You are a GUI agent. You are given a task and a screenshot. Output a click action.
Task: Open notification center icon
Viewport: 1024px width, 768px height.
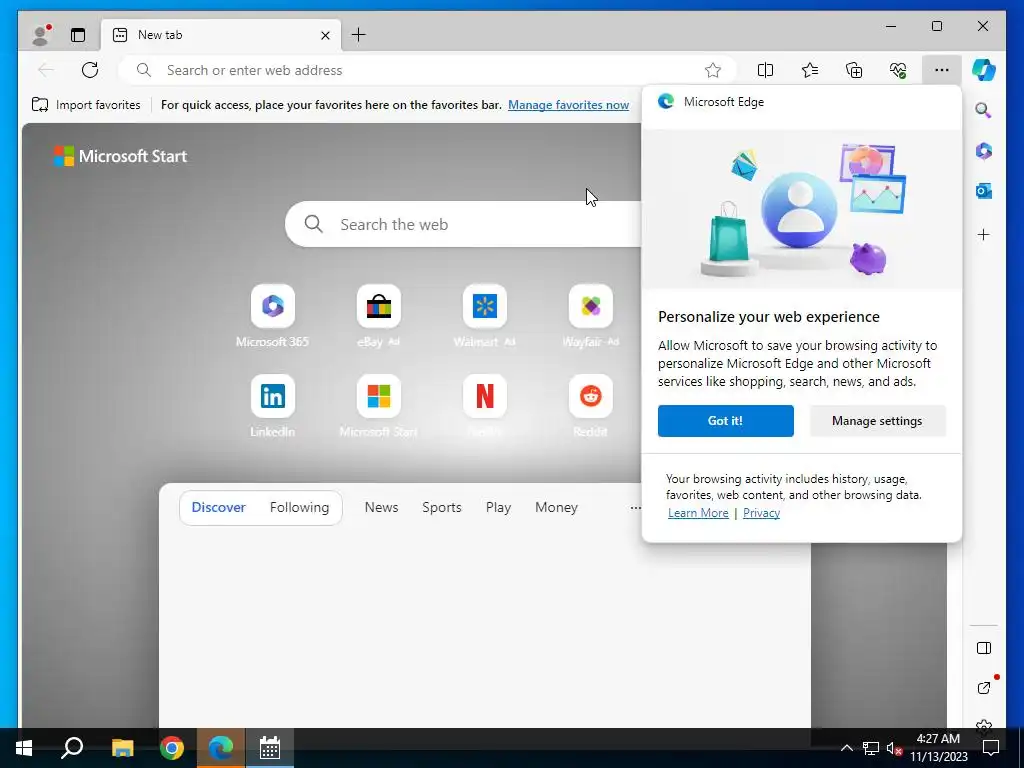[991, 748]
